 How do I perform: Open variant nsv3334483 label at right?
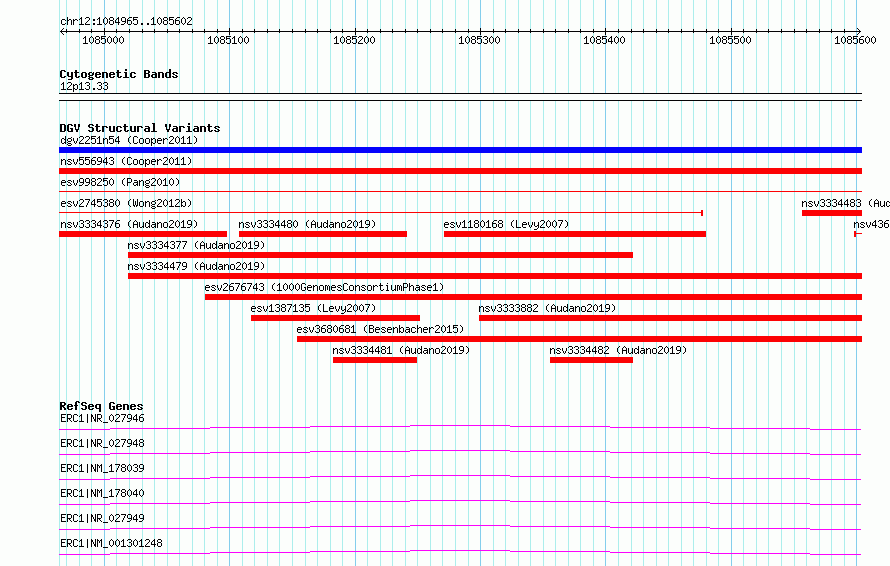click(x=845, y=203)
